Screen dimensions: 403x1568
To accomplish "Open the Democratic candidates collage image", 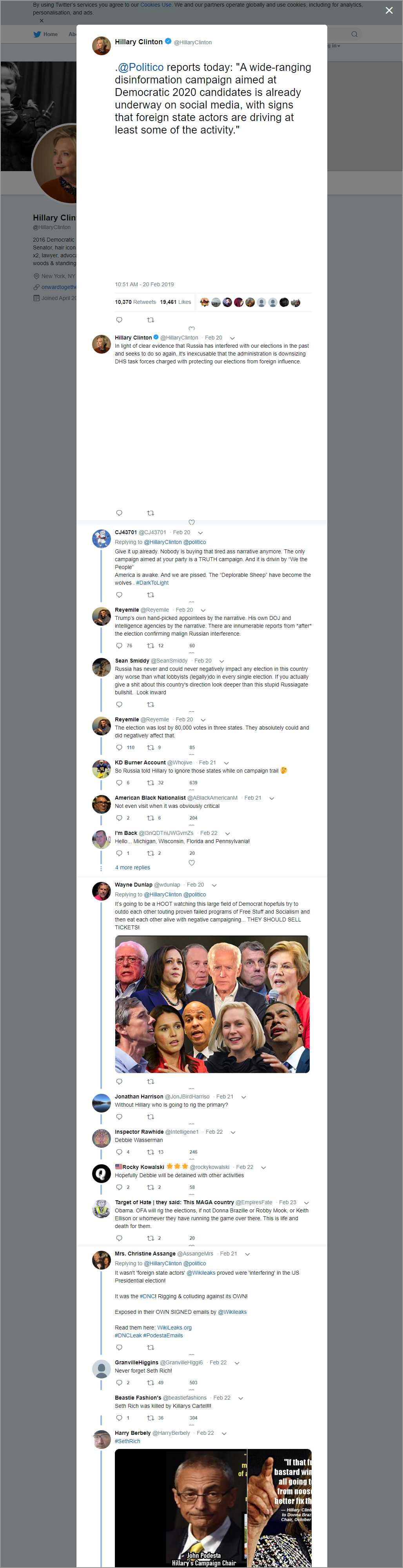I will (x=212, y=1004).
